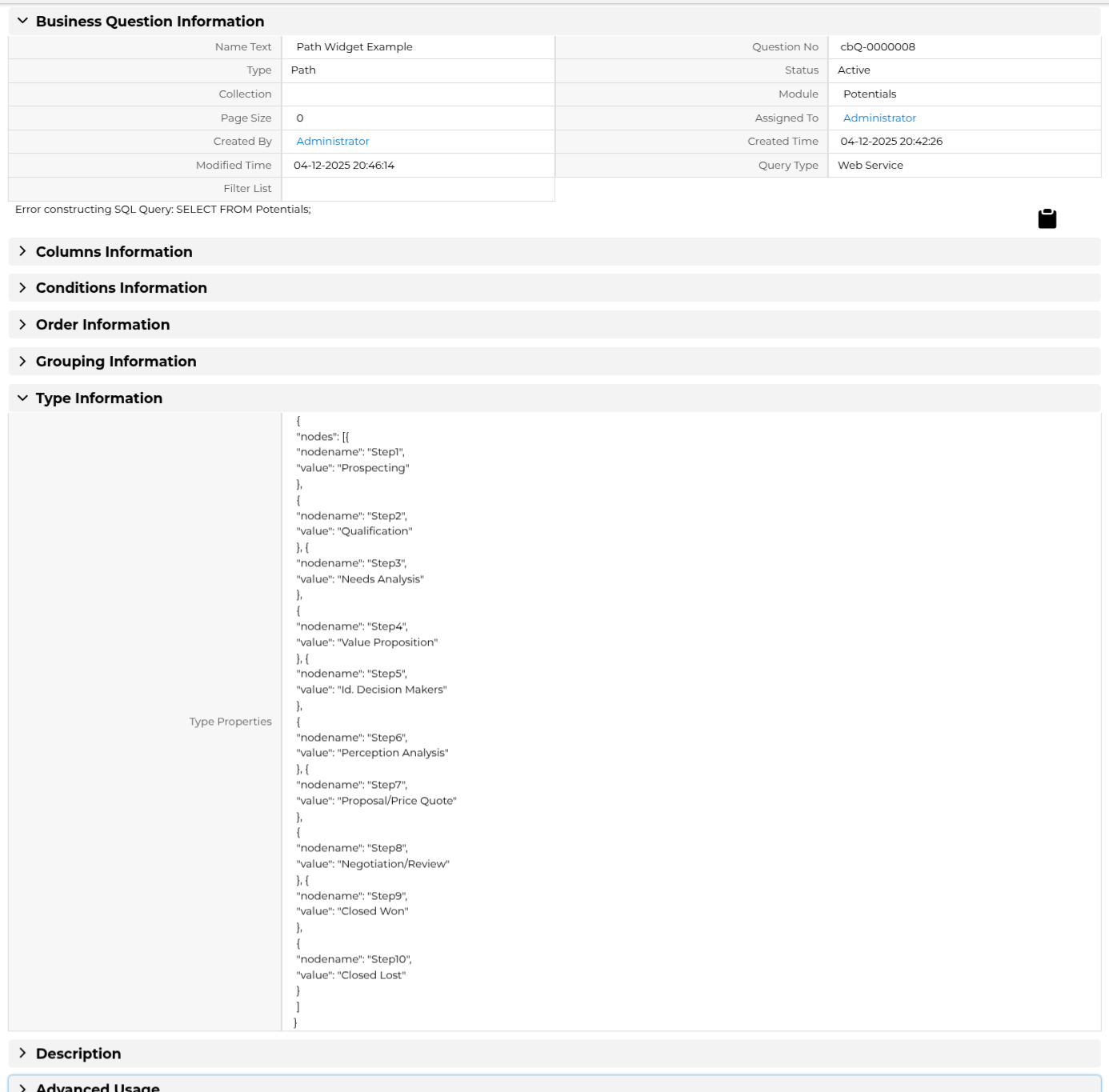The width and height of the screenshot is (1109, 1092).
Task: Click the Type Properties label
Action: [230, 722]
